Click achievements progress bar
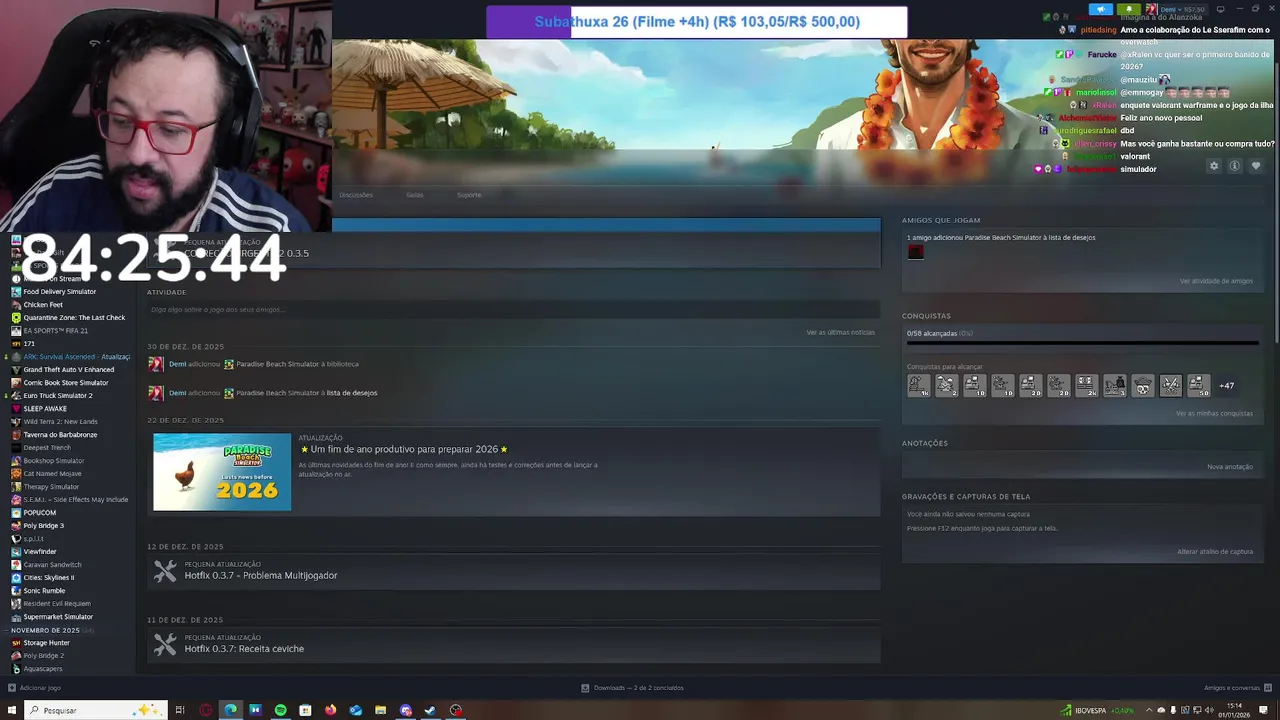 point(1082,343)
